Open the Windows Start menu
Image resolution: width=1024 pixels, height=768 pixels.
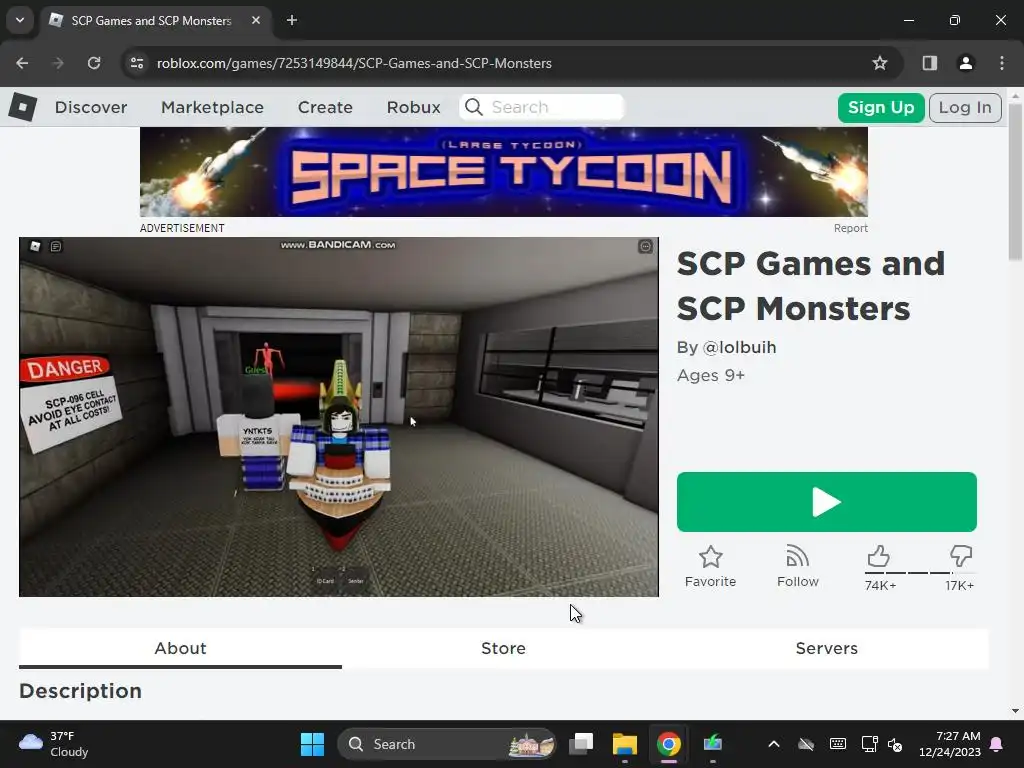(x=312, y=744)
